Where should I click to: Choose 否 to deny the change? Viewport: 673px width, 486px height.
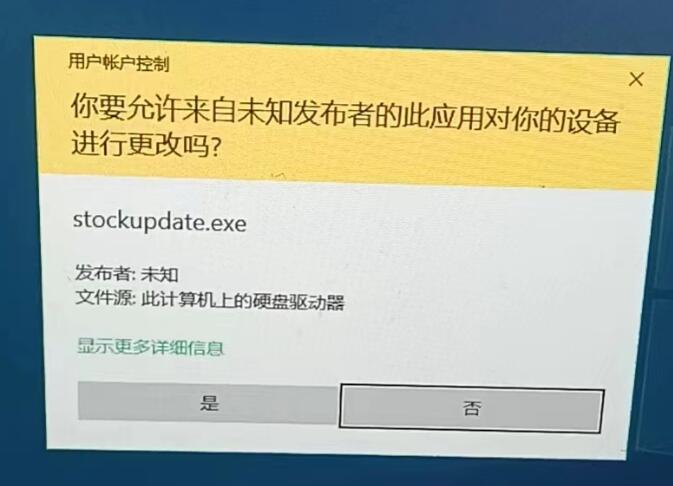click(471, 408)
